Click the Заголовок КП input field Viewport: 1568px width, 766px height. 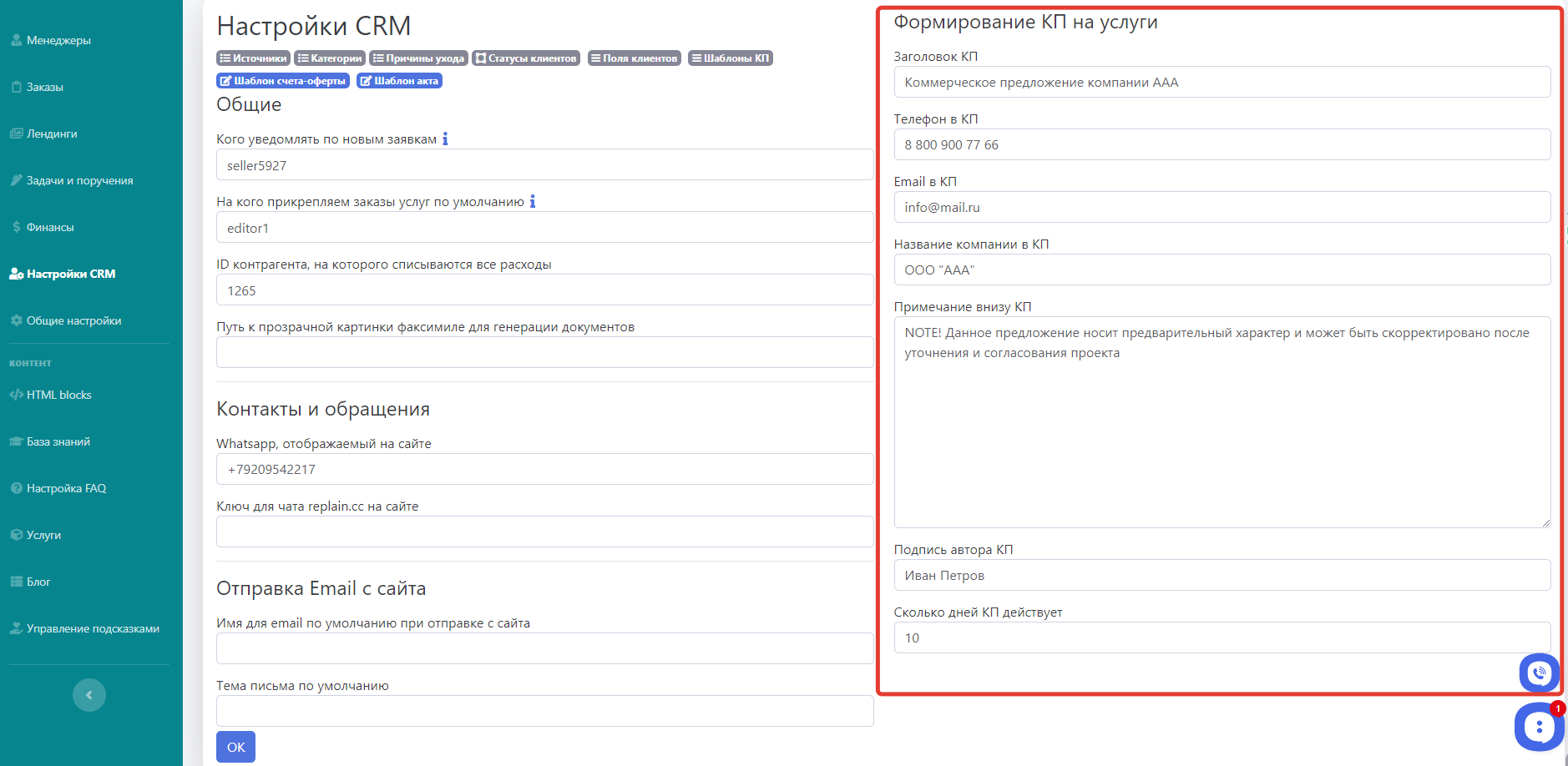tap(1222, 83)
